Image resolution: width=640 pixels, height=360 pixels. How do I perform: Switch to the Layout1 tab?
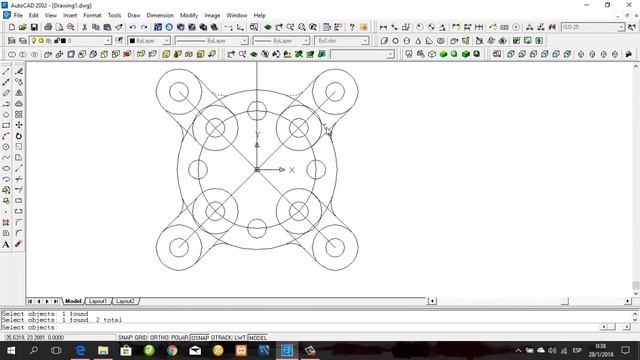point(98,301)
